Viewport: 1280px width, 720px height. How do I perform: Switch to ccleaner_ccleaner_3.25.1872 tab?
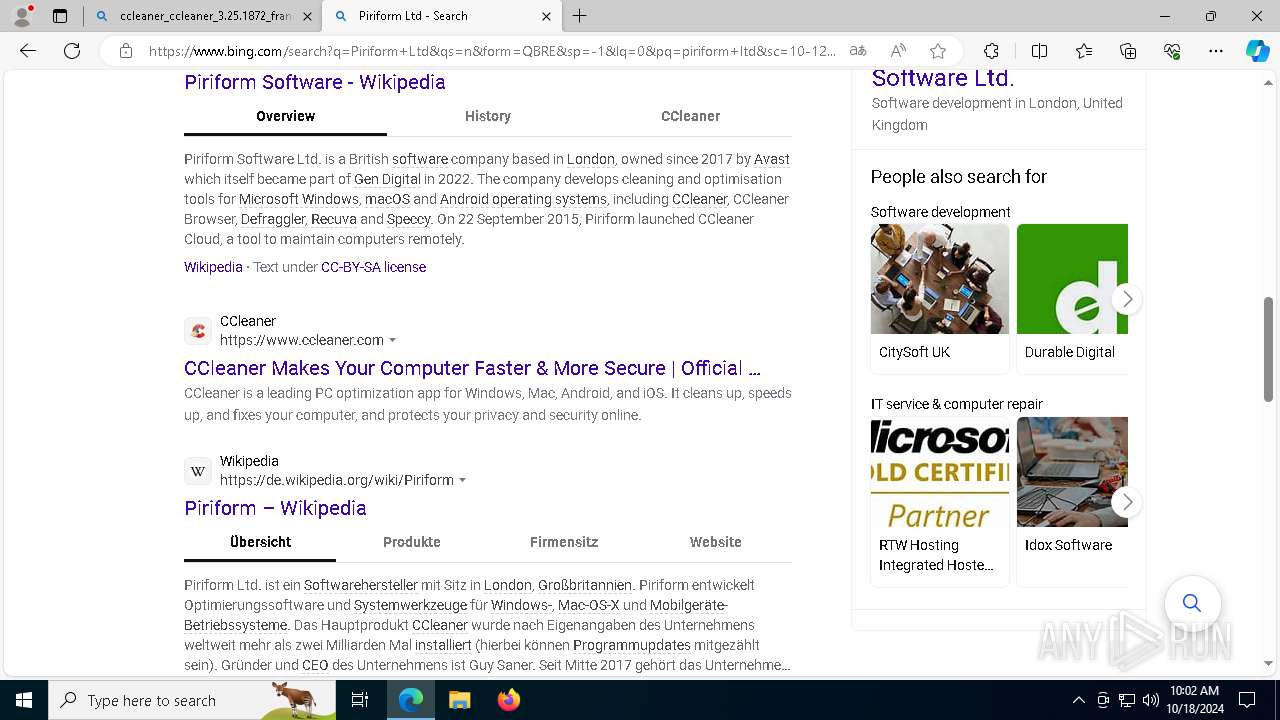click(x=204, y=16)
